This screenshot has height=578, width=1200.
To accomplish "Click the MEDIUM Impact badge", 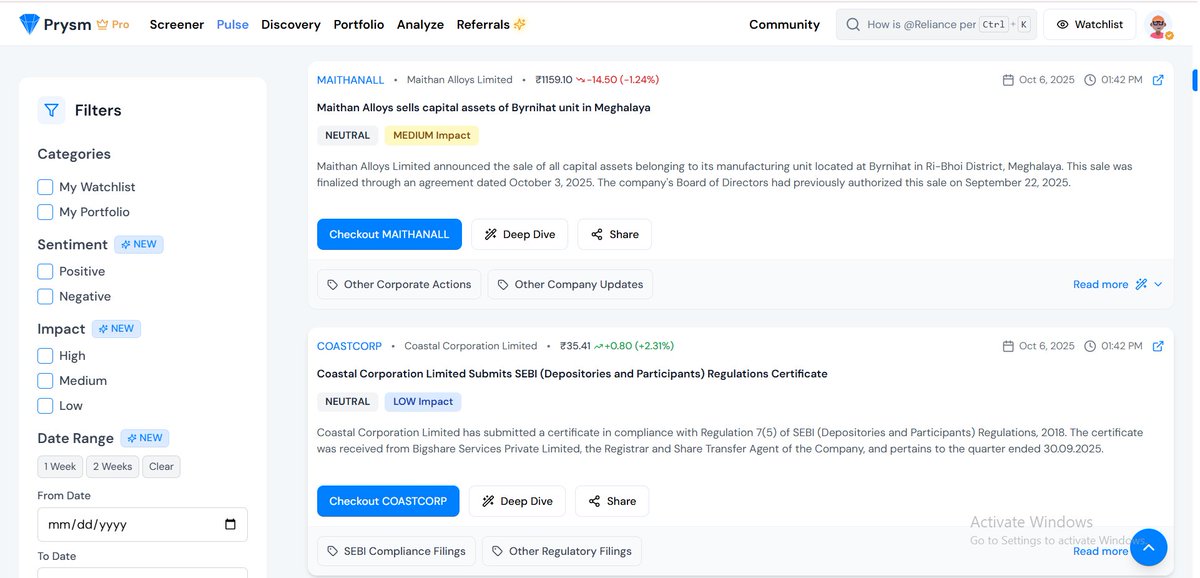I will (432, 135).
